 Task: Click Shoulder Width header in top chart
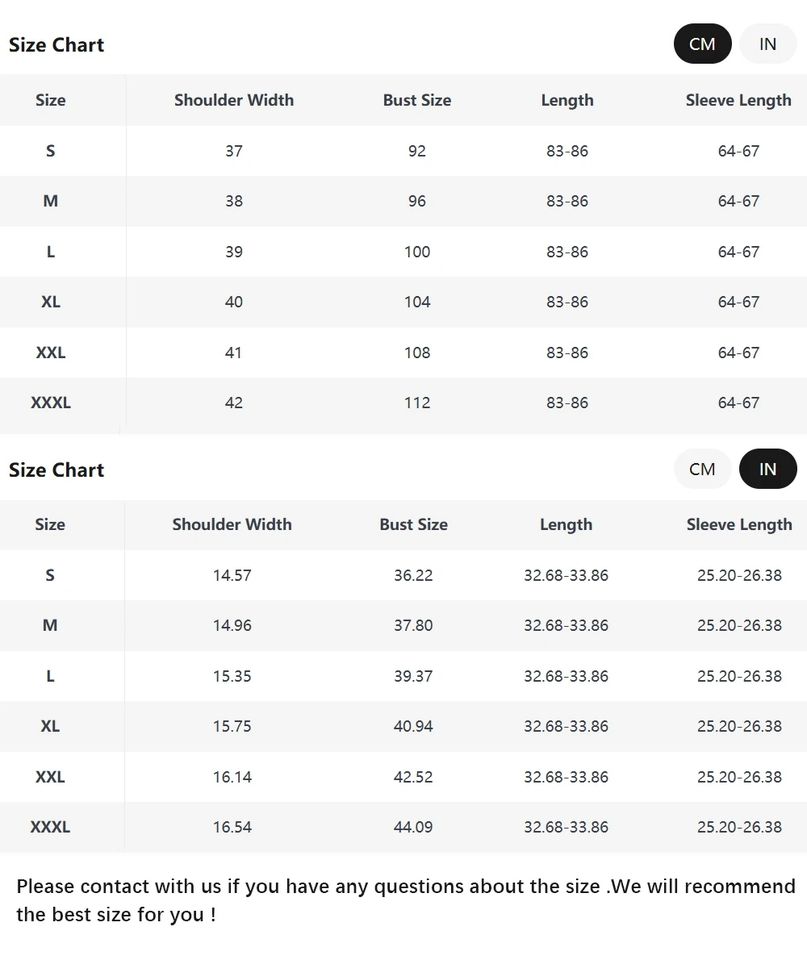tap(234, 100)
